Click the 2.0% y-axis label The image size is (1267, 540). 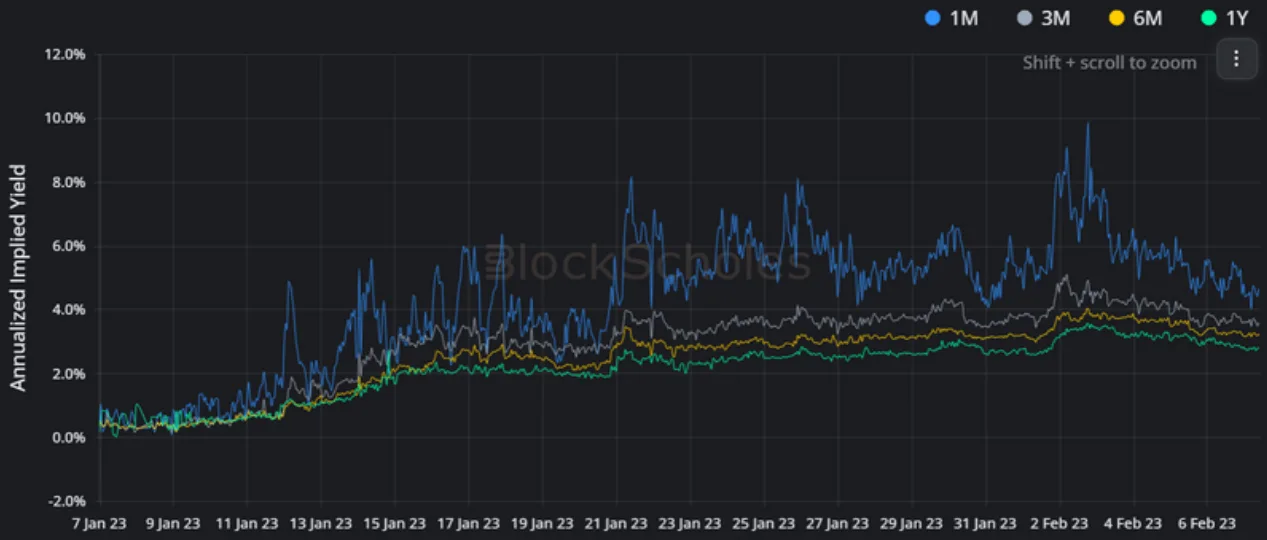click(x=68, y=374)
